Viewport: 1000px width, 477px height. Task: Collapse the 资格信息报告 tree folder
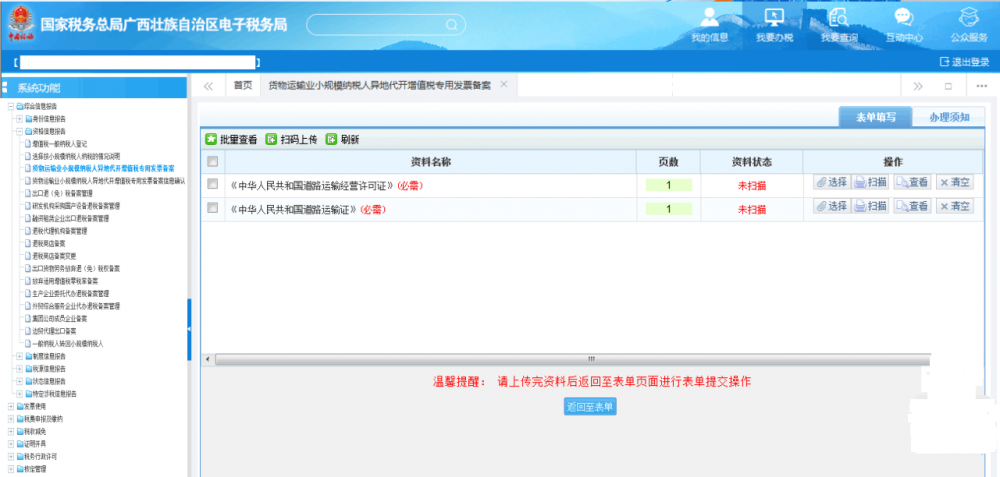(19, 131)
